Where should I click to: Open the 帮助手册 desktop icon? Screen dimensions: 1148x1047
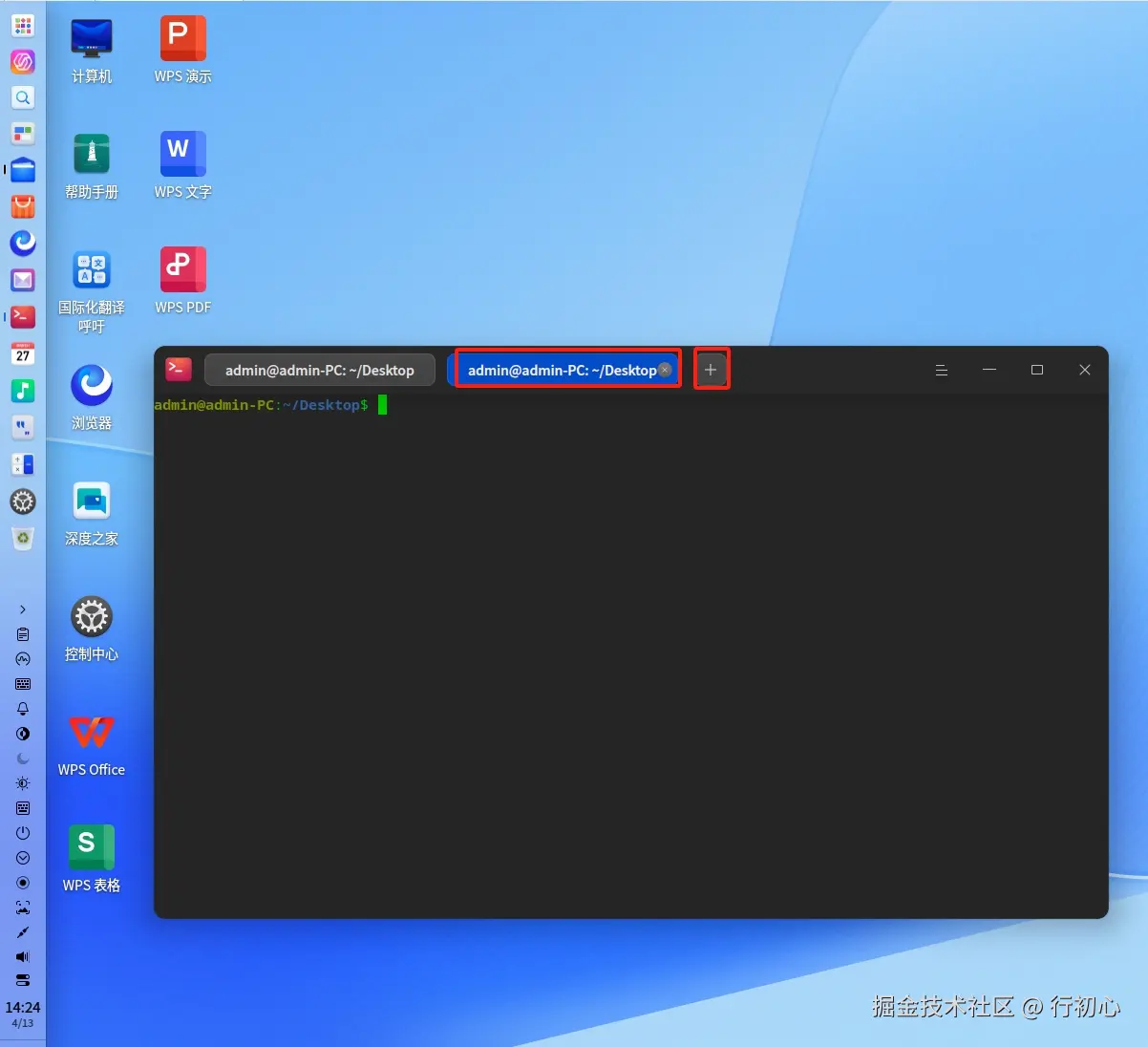click(92, 166)
